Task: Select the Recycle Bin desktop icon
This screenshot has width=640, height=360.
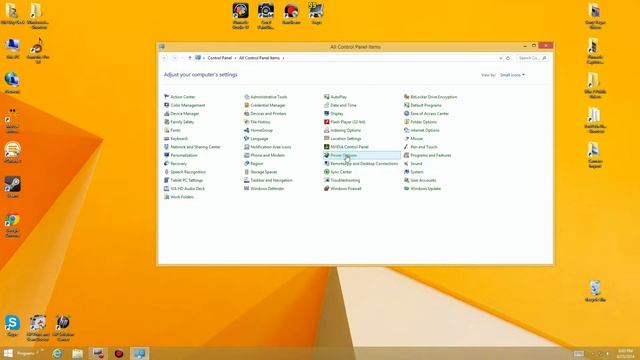Action: [x=595, y=291]
